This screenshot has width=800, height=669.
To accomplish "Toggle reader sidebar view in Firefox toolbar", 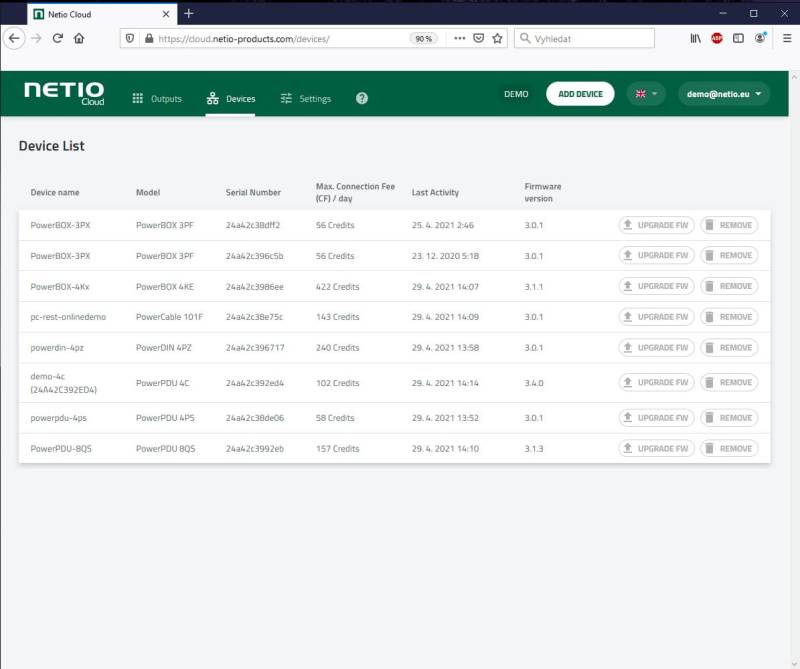I will [x=736, y=38].
